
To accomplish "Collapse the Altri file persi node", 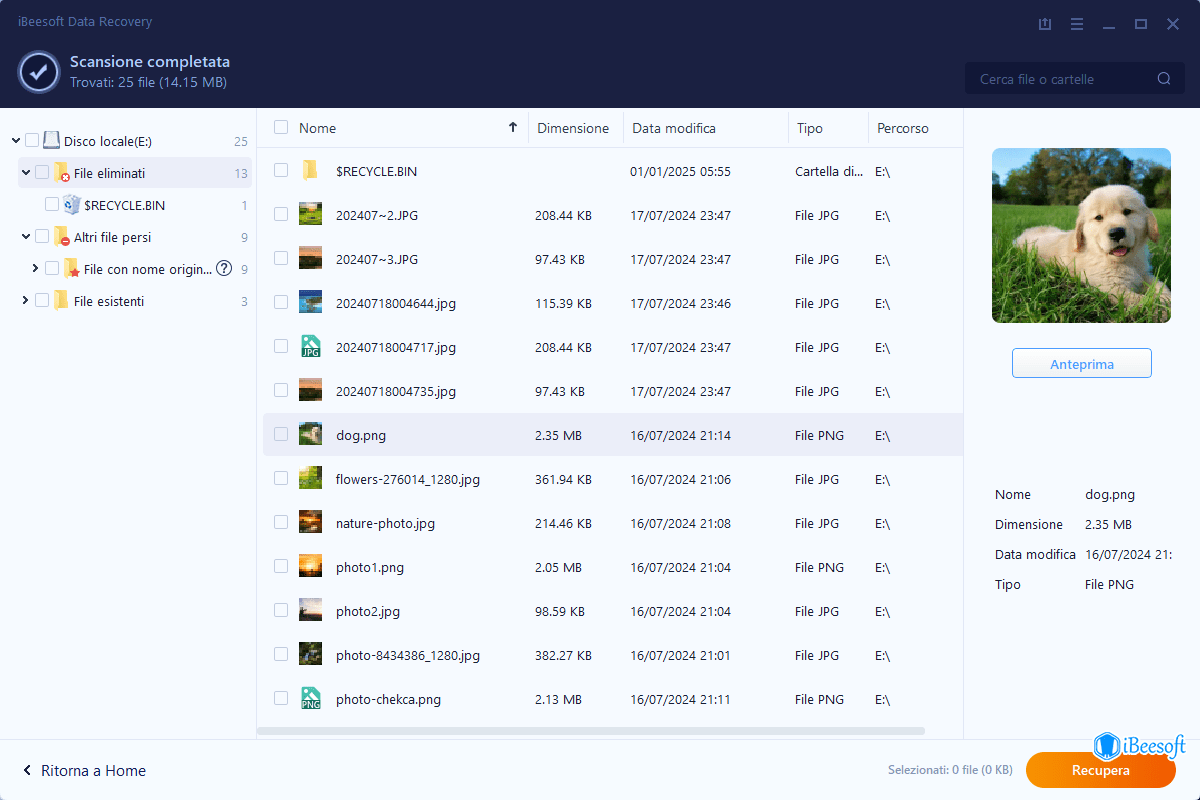I will pyautogui.click(x=25, y=237).
